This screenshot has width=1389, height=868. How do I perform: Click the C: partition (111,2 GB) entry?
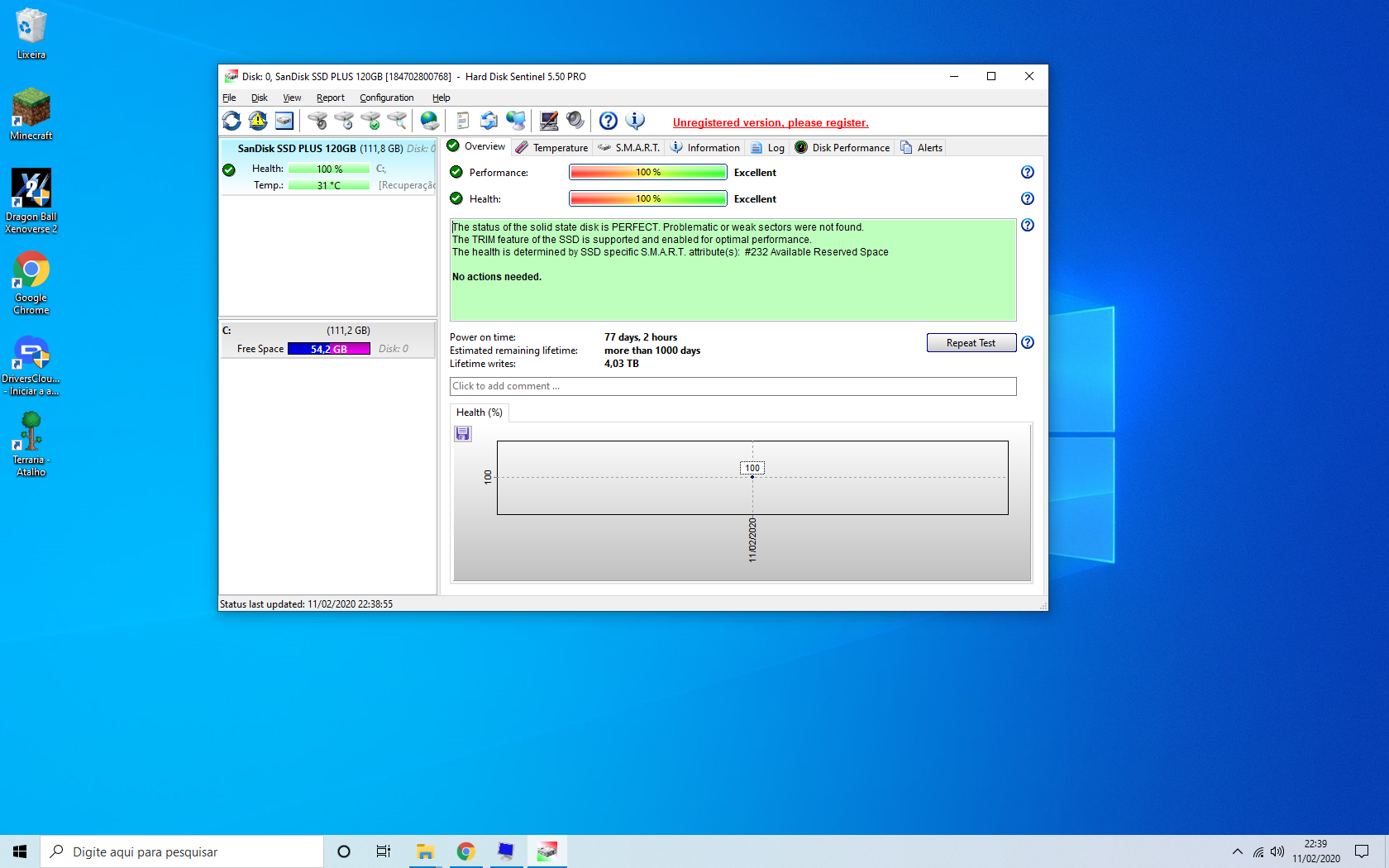pyautogui.click(x=327, y=339)
